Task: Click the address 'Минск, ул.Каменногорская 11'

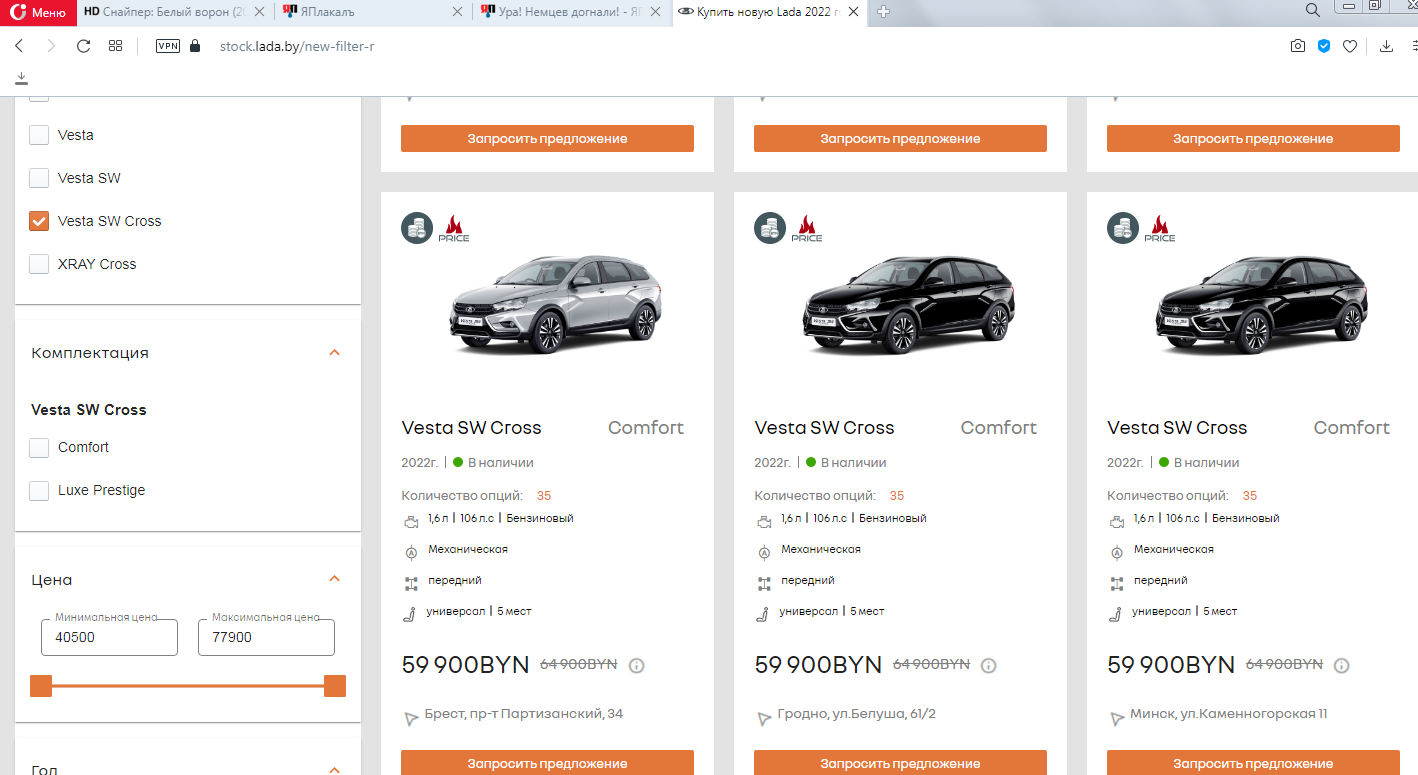Action: (1229, 714)
